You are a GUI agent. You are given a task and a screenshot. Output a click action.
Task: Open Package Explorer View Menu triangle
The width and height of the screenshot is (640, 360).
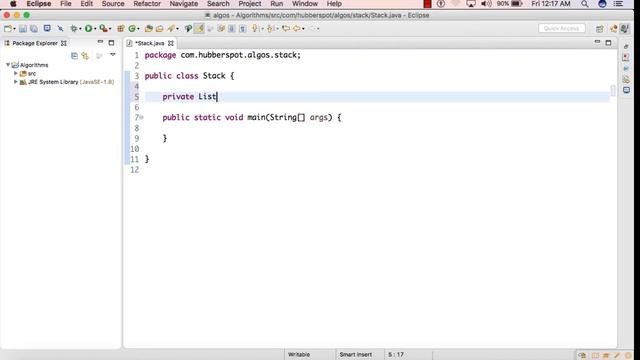click(x=113, y=55)
